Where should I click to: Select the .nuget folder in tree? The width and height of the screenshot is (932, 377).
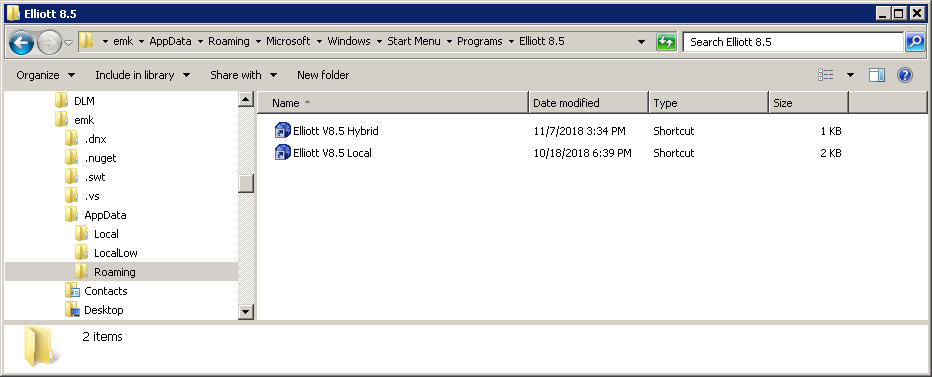point(100,158)
